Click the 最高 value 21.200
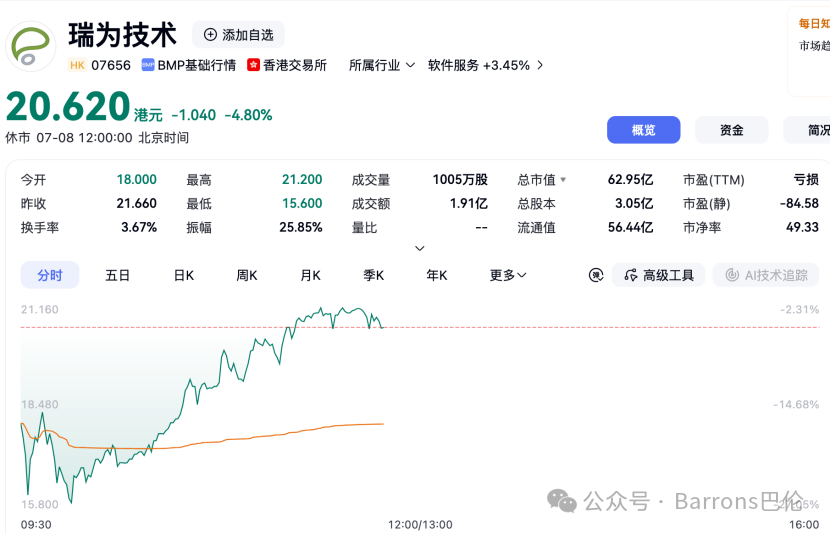The image size is (830, 534). [x=302, y=179]
